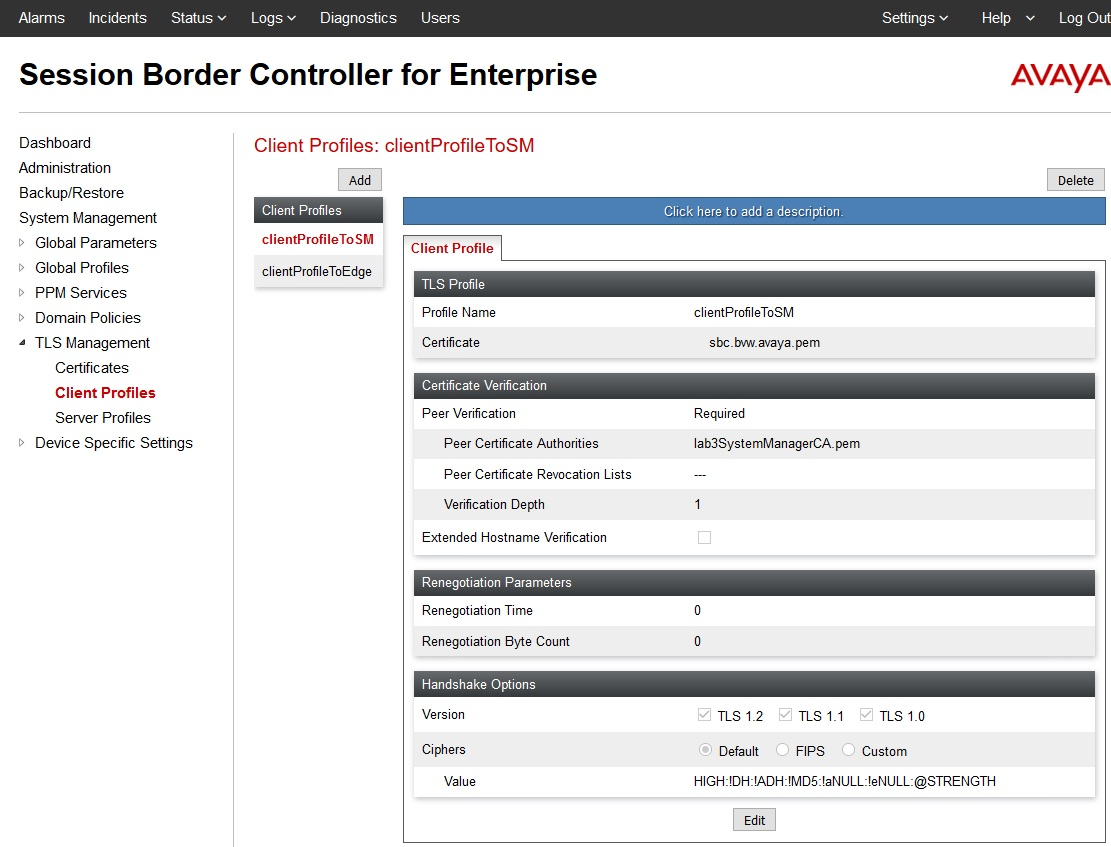Click the Add profile button

pyautogui.click(x=360, y=180)
